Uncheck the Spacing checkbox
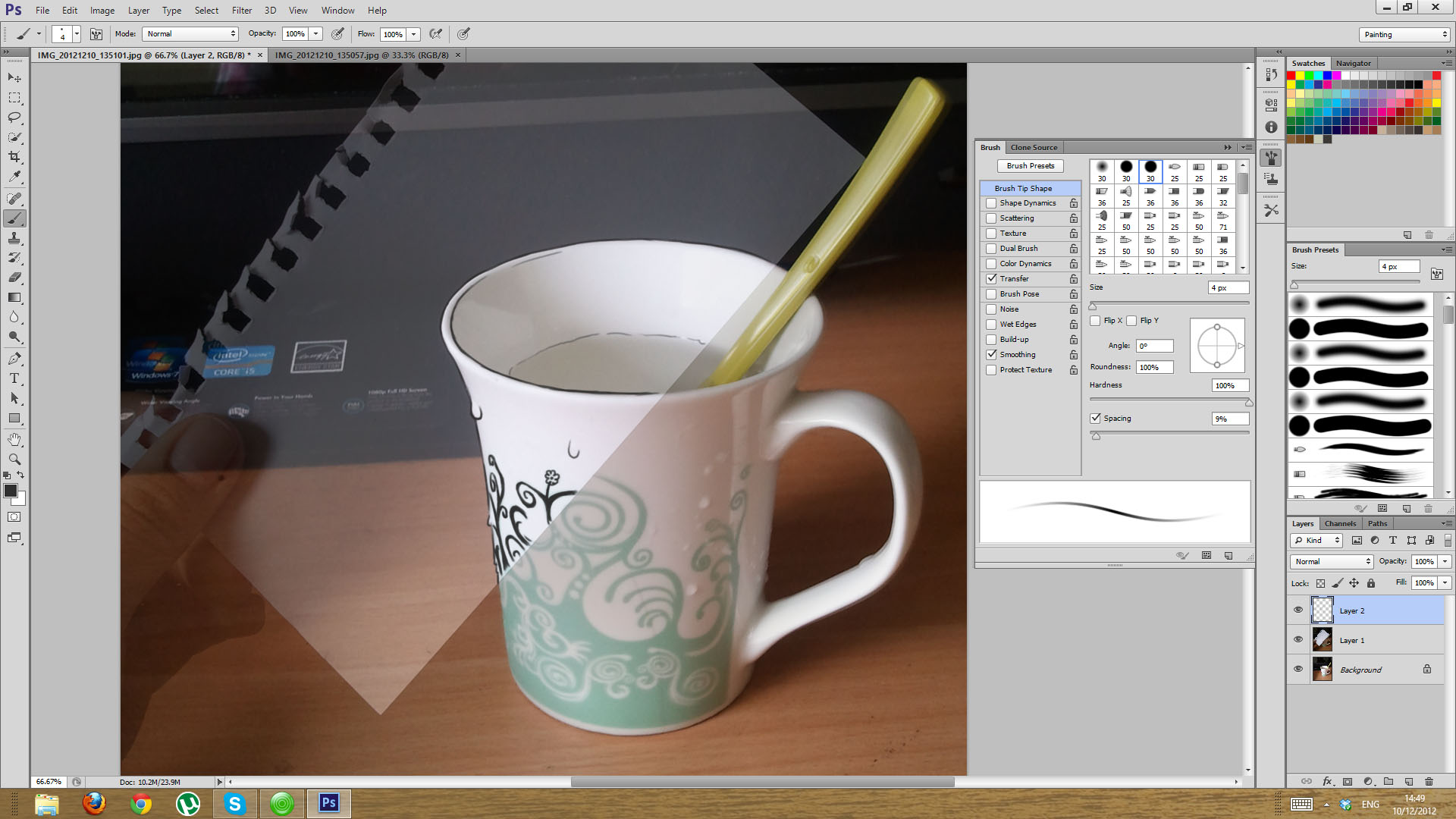The height and width of the screenshot is (819, 1456). pyautogui.click(x=1095, y=419)
